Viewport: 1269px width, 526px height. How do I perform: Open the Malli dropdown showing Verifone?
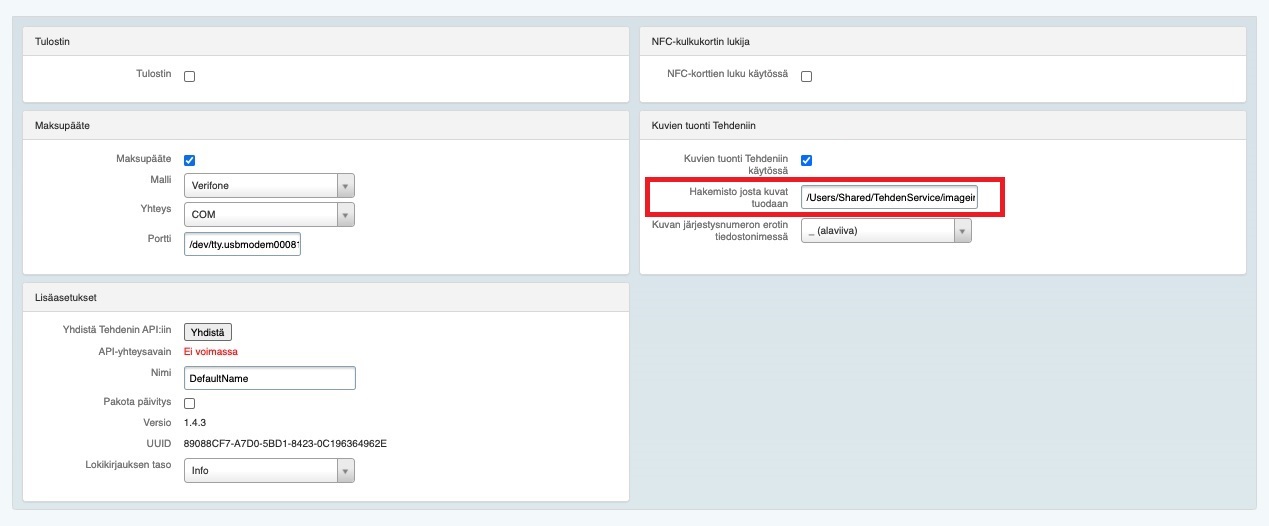click(x=269, y=186)
